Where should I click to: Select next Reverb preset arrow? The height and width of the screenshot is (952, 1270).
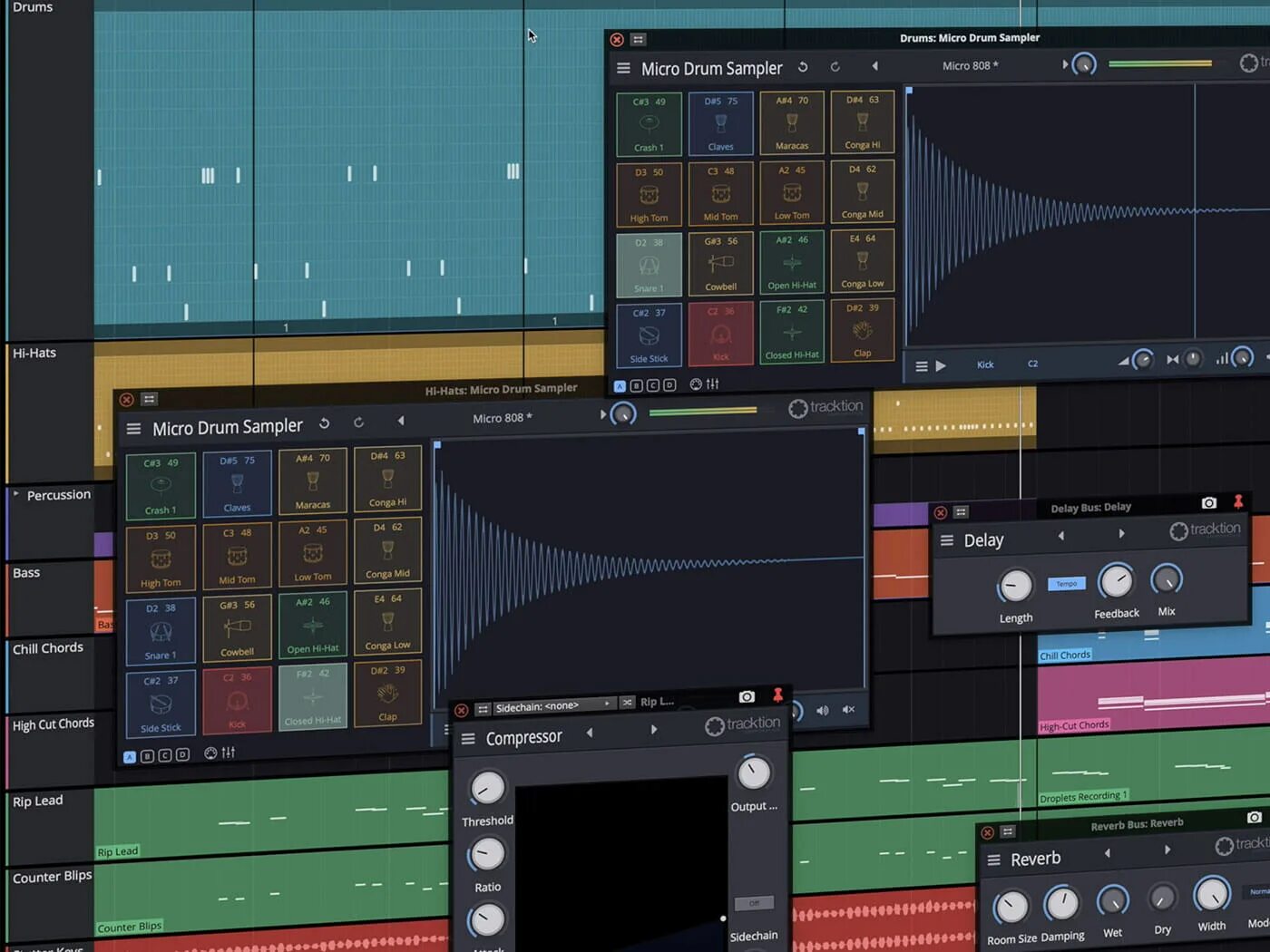(1167, 850)
